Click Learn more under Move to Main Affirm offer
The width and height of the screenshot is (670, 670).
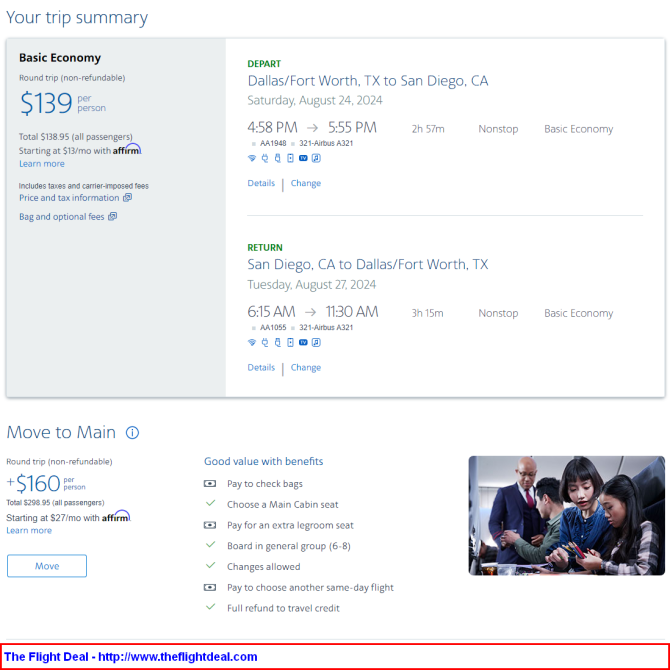[29, 530]
